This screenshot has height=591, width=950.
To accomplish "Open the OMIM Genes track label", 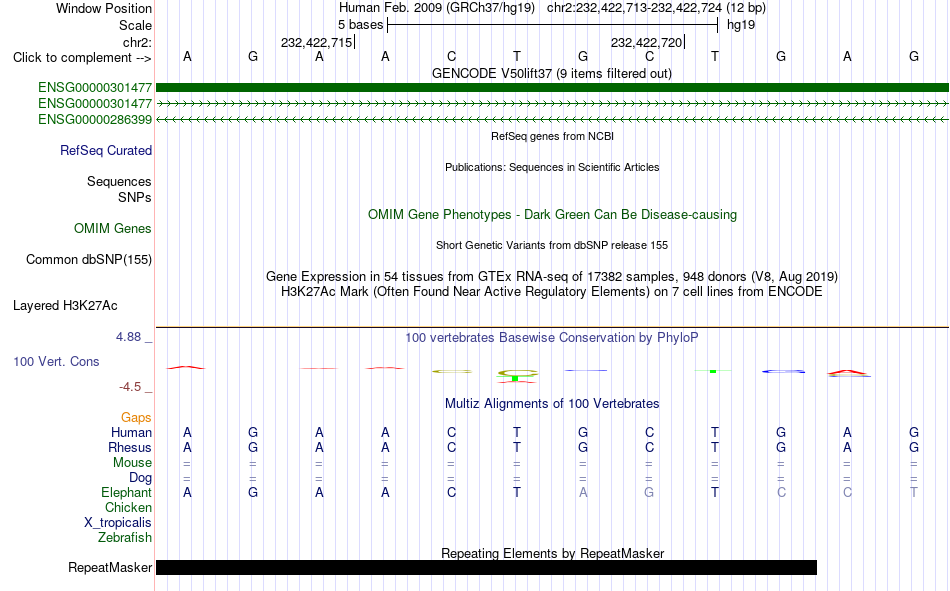I will click(113, 229).
